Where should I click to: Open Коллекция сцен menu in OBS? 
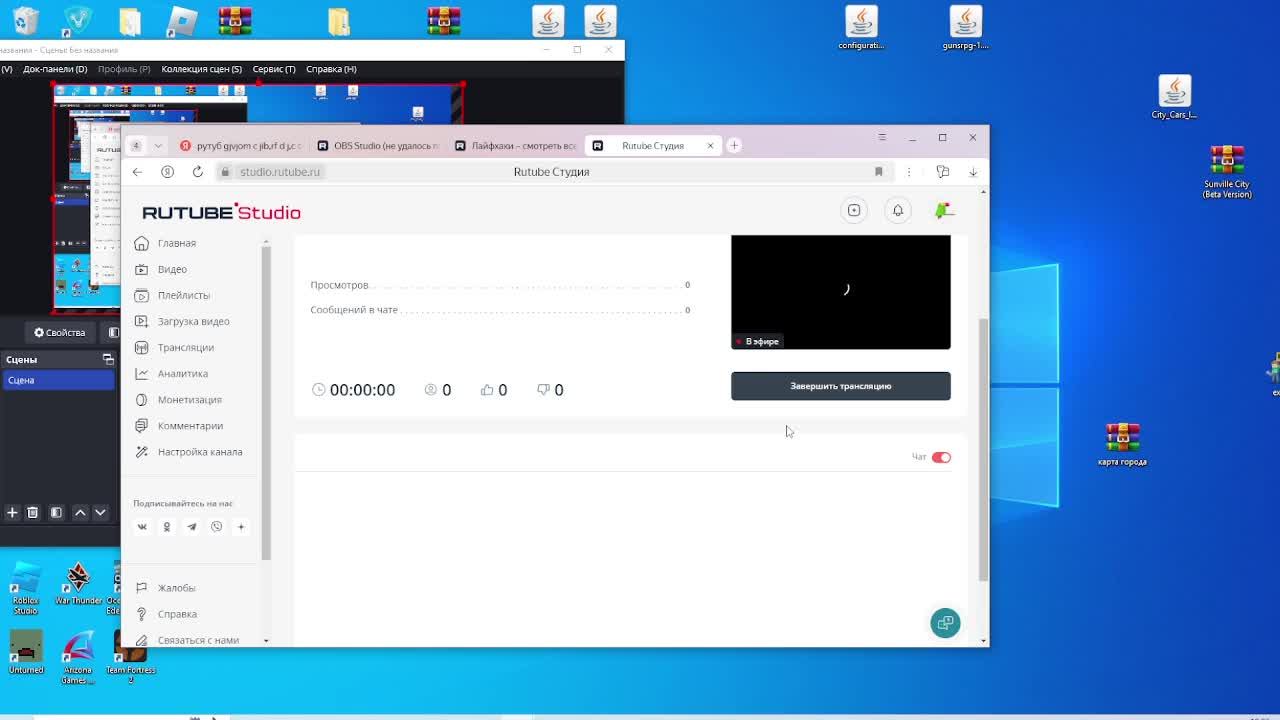[x=201, y=69]
